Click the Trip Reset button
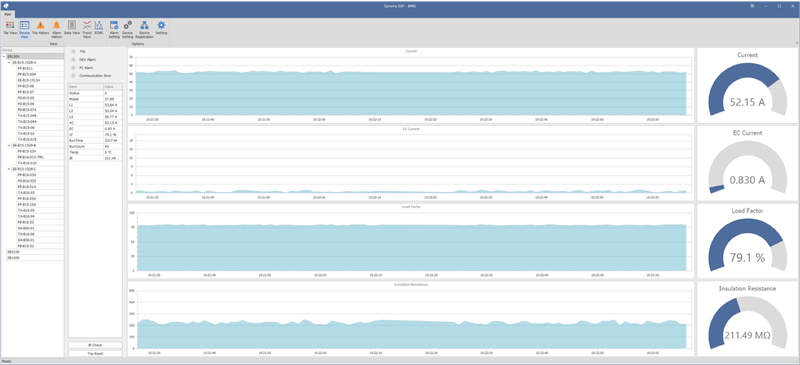 95,353
